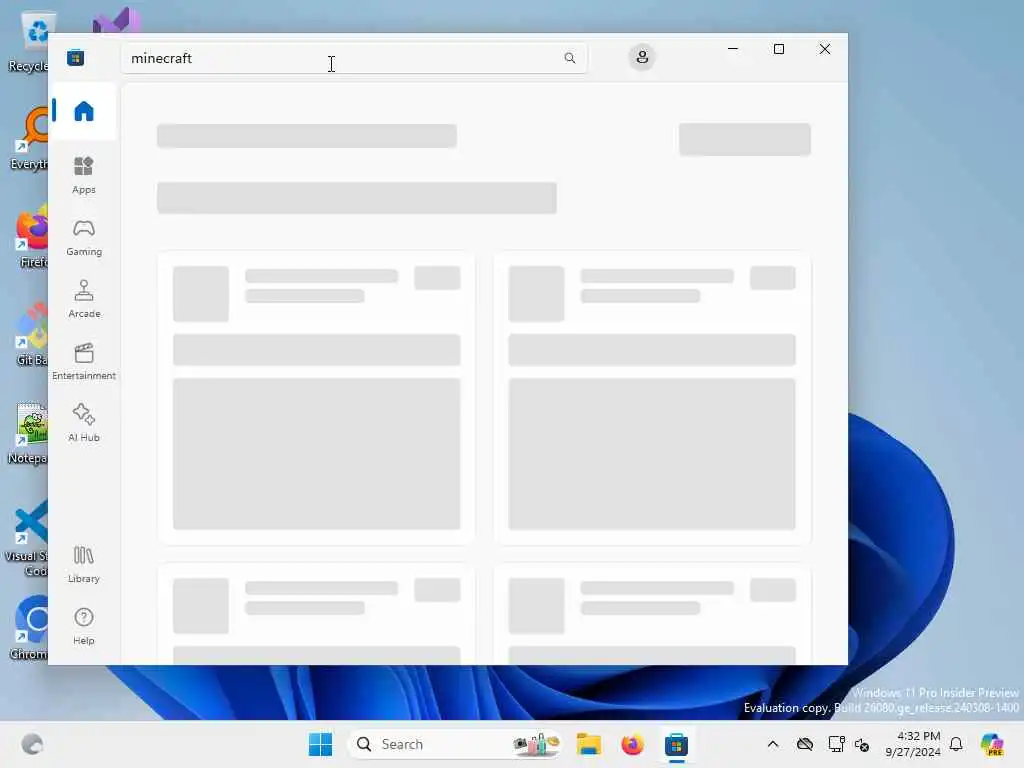Select the Visual Studio Code desktop shortcut

(x=27, y=539)
